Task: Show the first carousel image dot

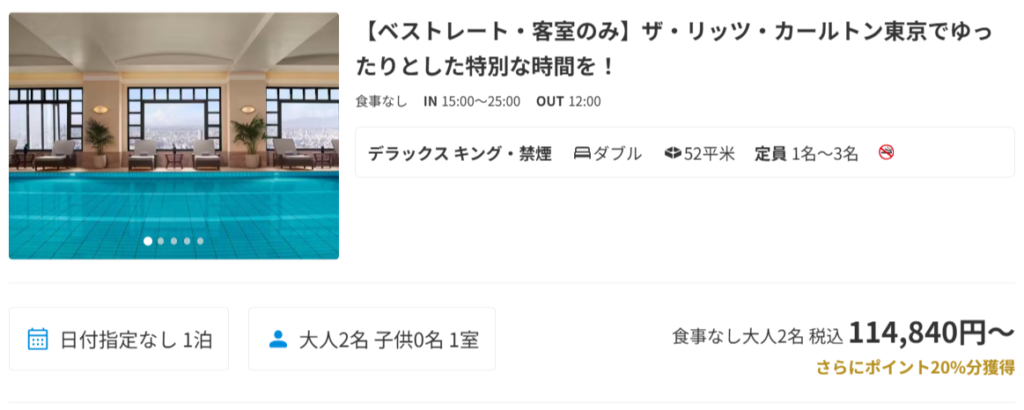Action: click(148, 241)
